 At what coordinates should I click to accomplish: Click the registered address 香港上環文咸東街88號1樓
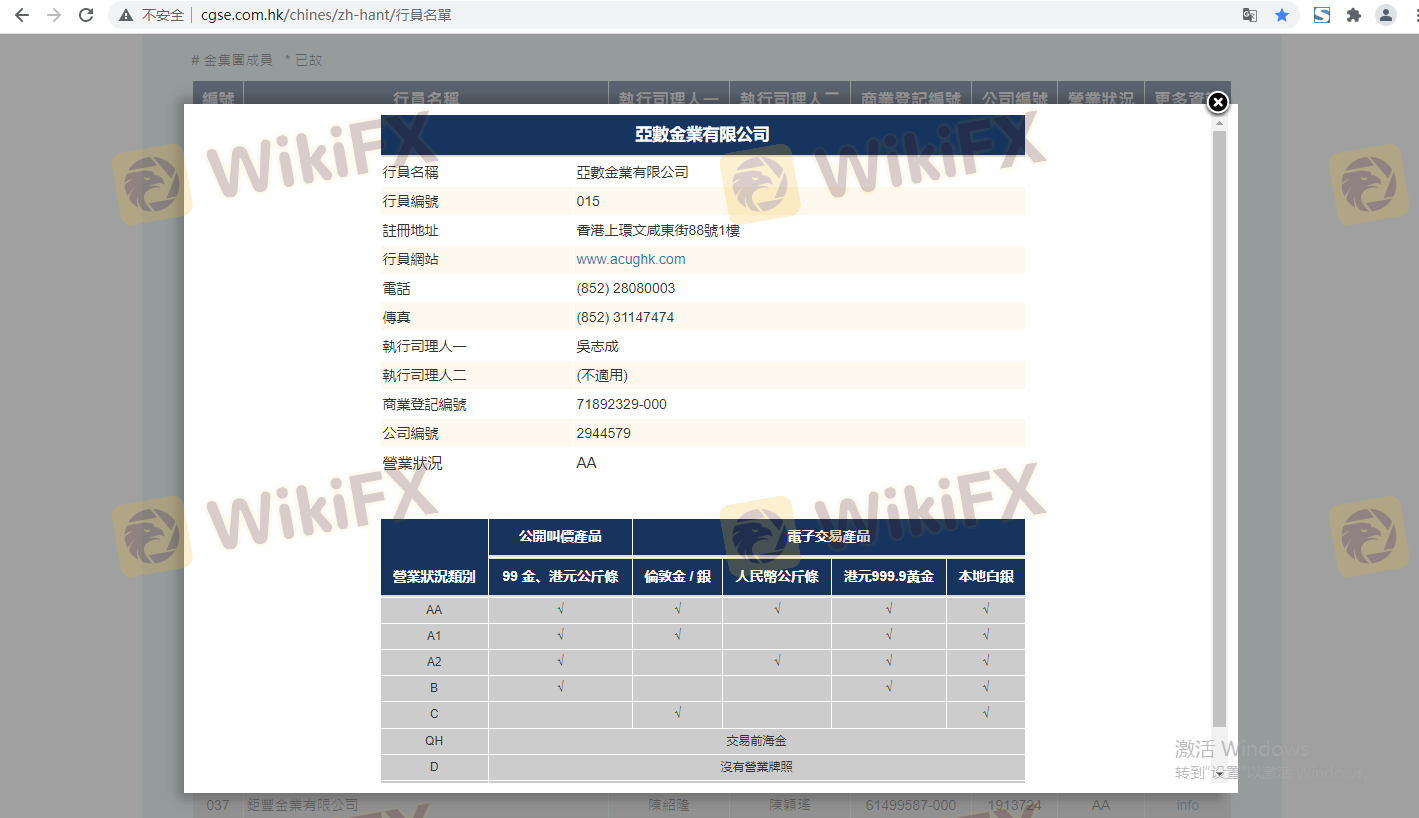click(658, 230)
